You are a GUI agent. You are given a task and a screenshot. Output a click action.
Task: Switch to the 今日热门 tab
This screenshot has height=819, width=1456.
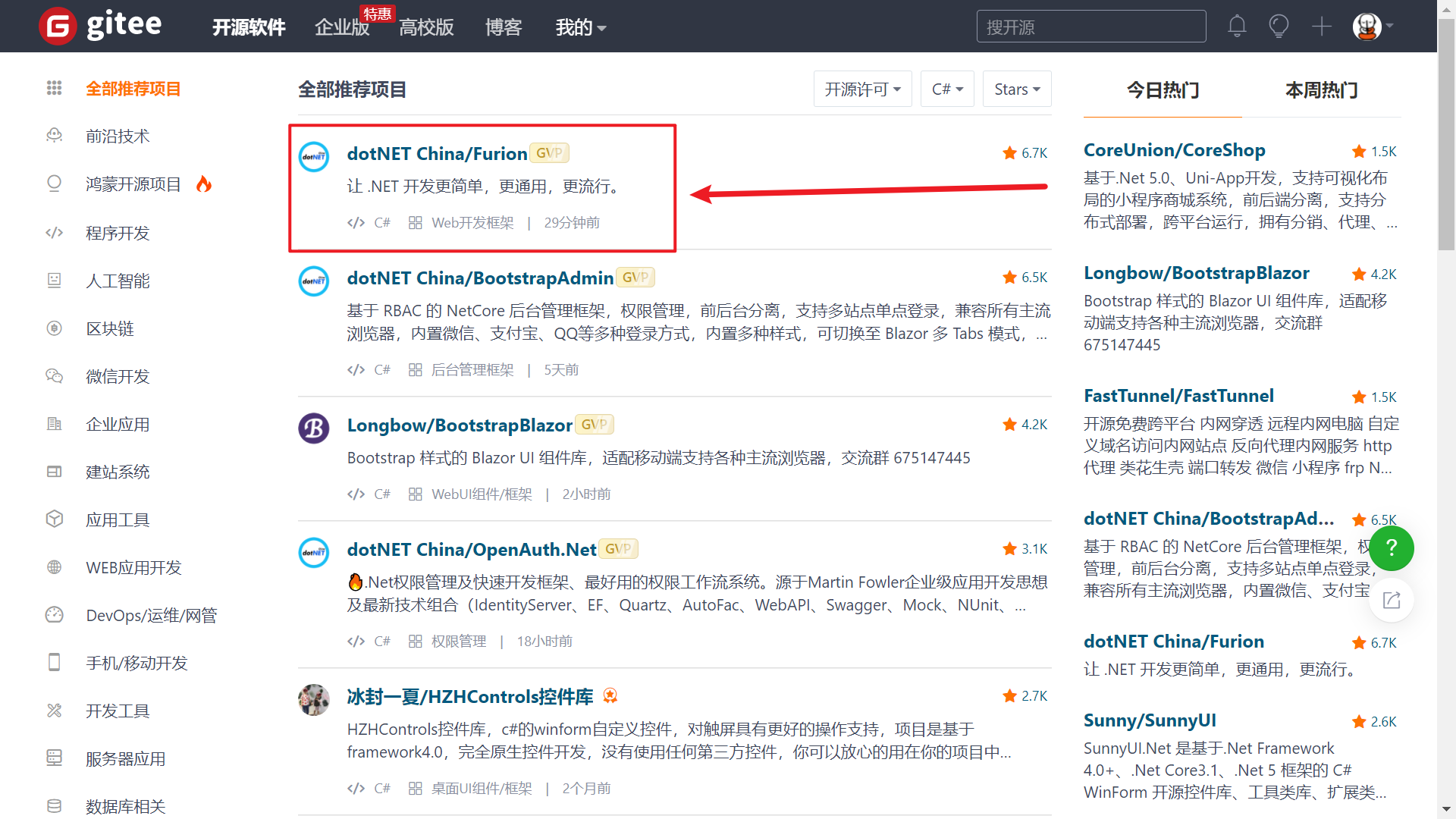click(1163, 90)
